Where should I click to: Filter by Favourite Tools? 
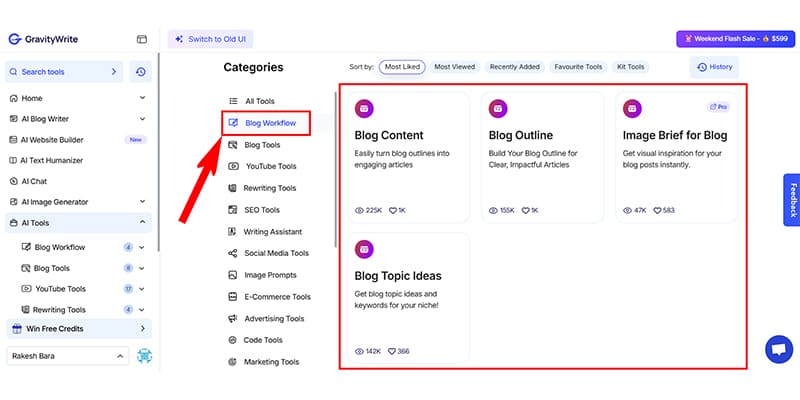pyautogui.click(x=578, y=67)
